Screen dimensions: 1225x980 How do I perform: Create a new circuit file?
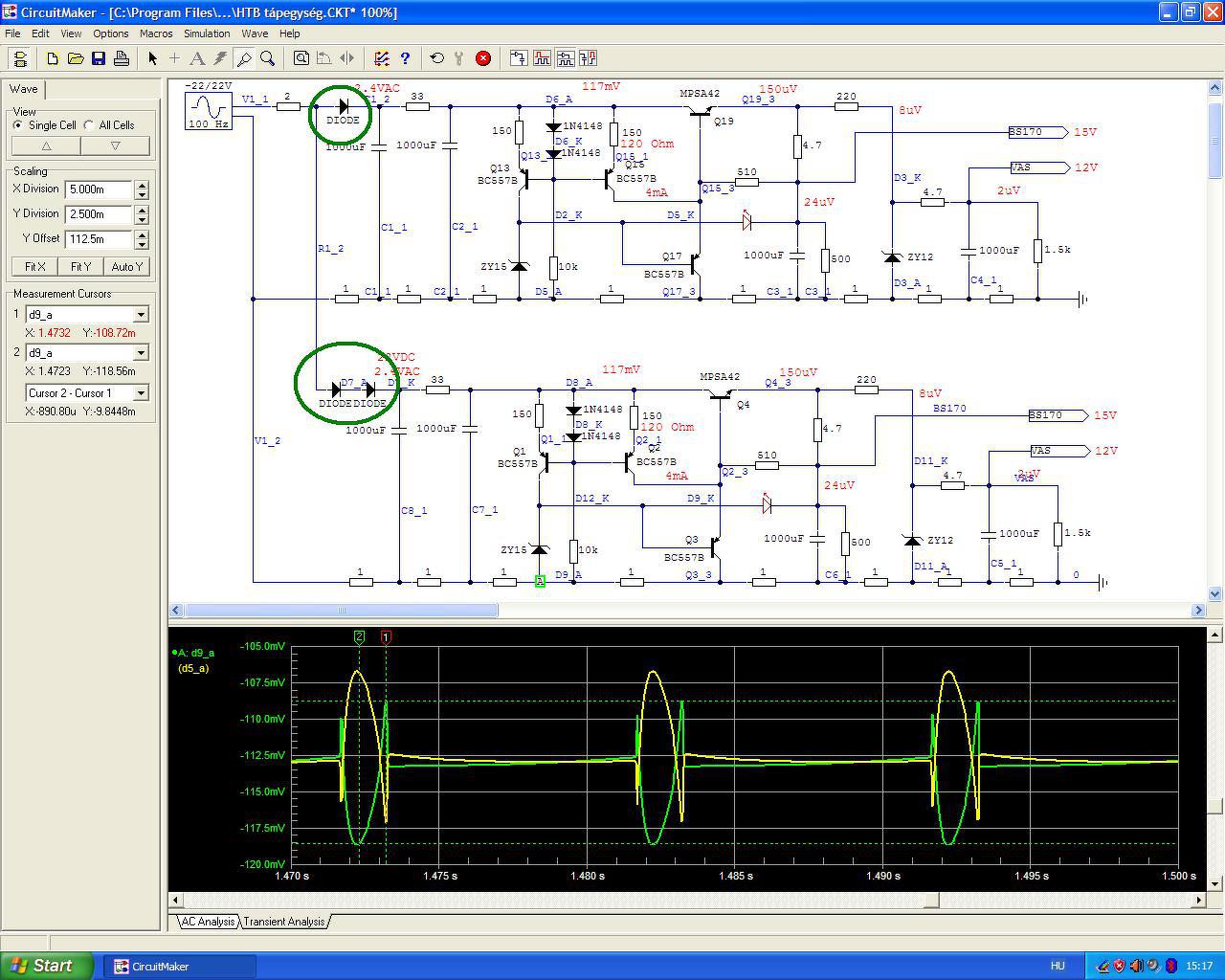pyautogui.click(x=53, y=58)
